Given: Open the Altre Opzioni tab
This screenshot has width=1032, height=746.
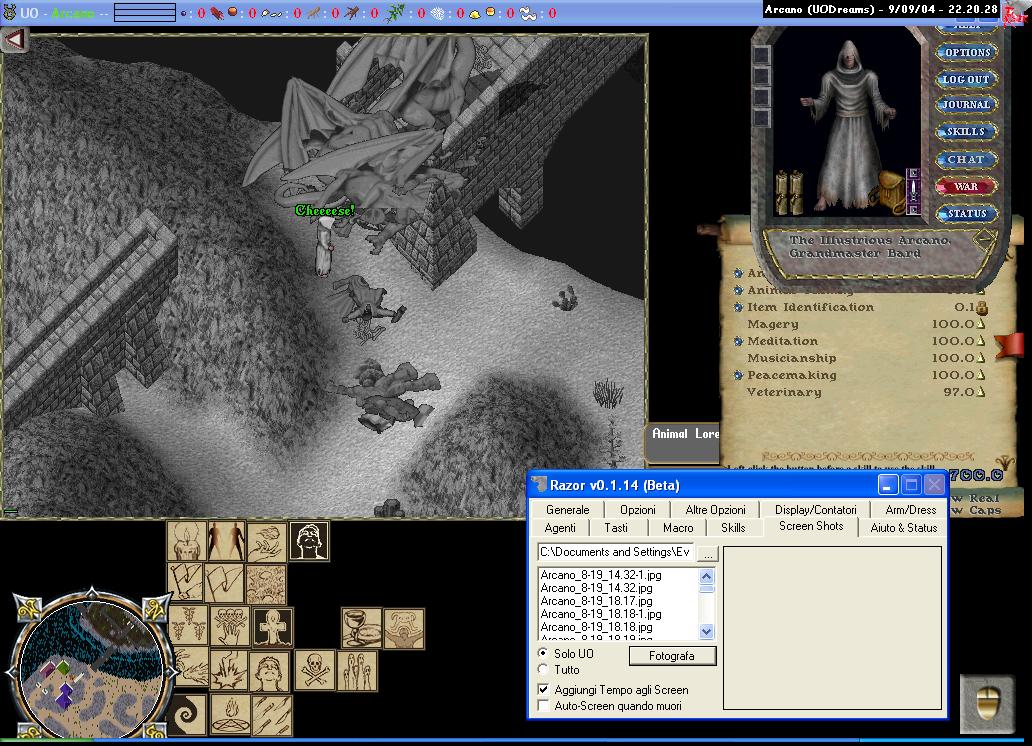Looking at the screenshot, I should pos(715,510).
